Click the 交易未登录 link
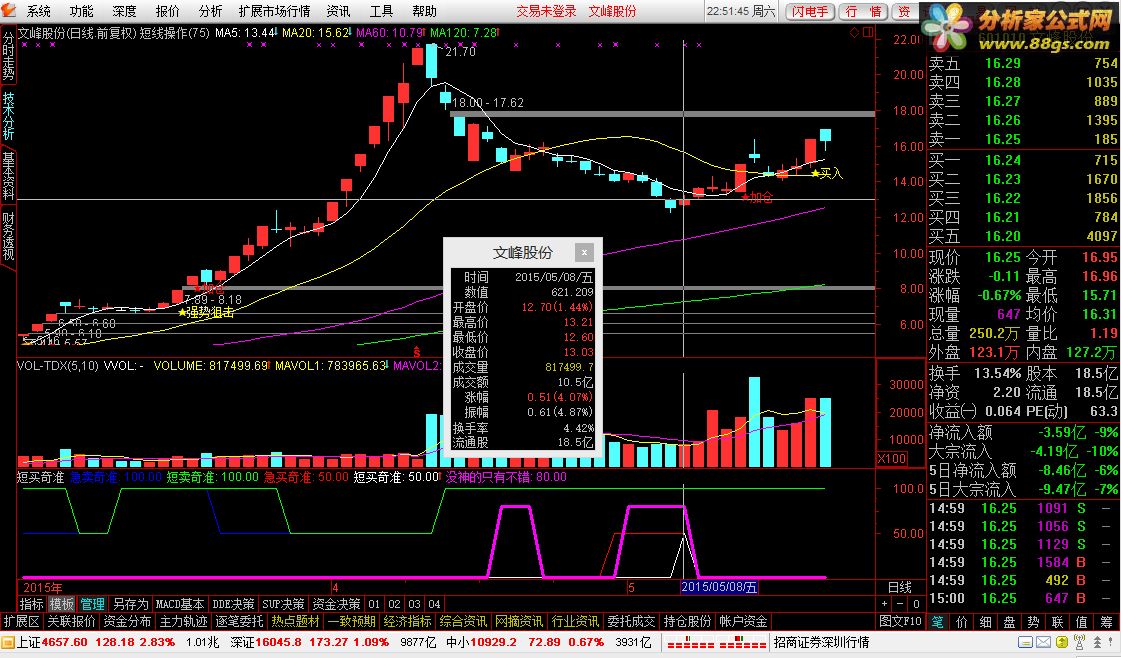The height and width of the screenshot is (658, 1121). coord(545,11)
